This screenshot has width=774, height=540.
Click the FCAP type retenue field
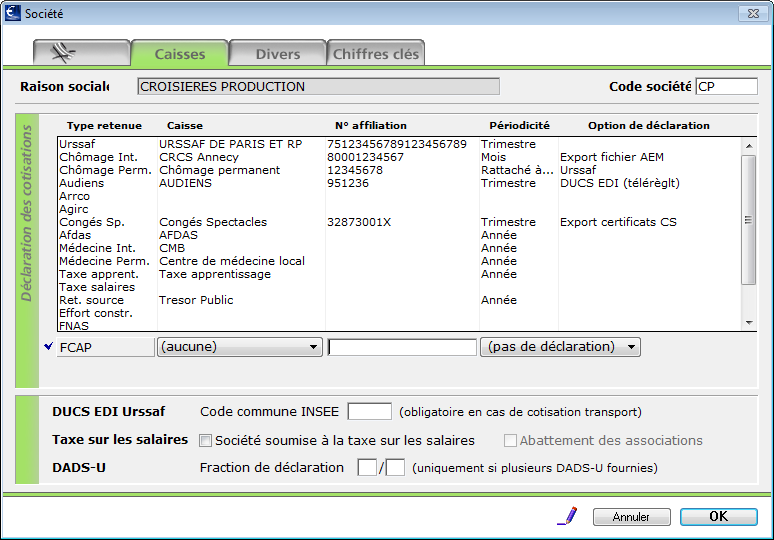pyautogui.click(x=106, y=347)
